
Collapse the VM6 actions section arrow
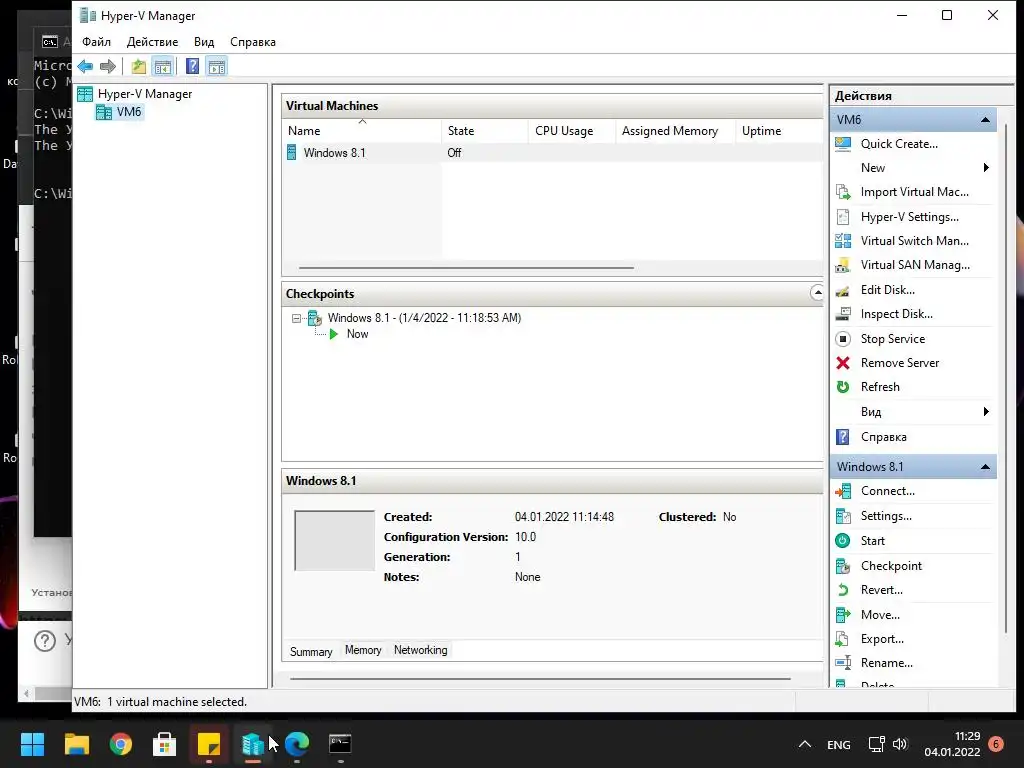985,120
